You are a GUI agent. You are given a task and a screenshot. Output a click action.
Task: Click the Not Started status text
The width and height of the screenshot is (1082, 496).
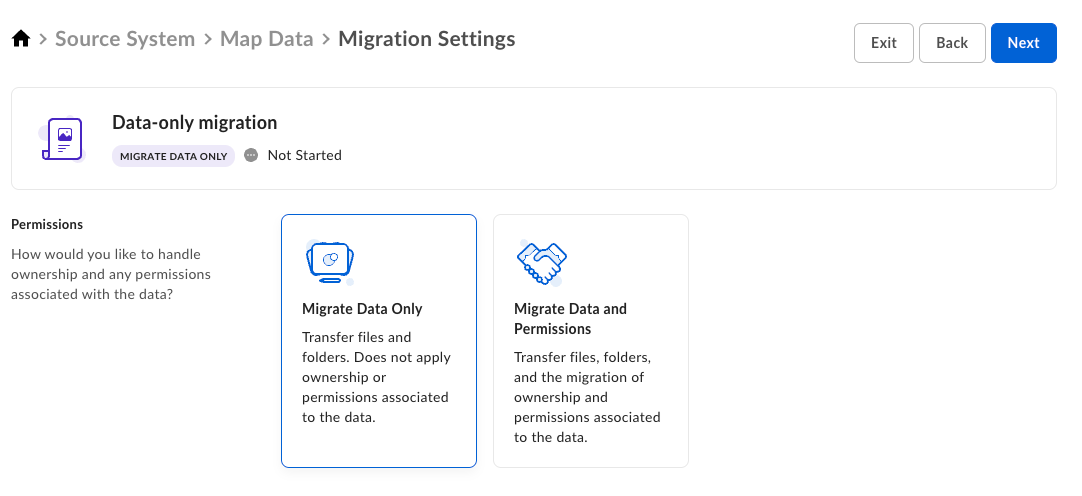click(305, 155)
